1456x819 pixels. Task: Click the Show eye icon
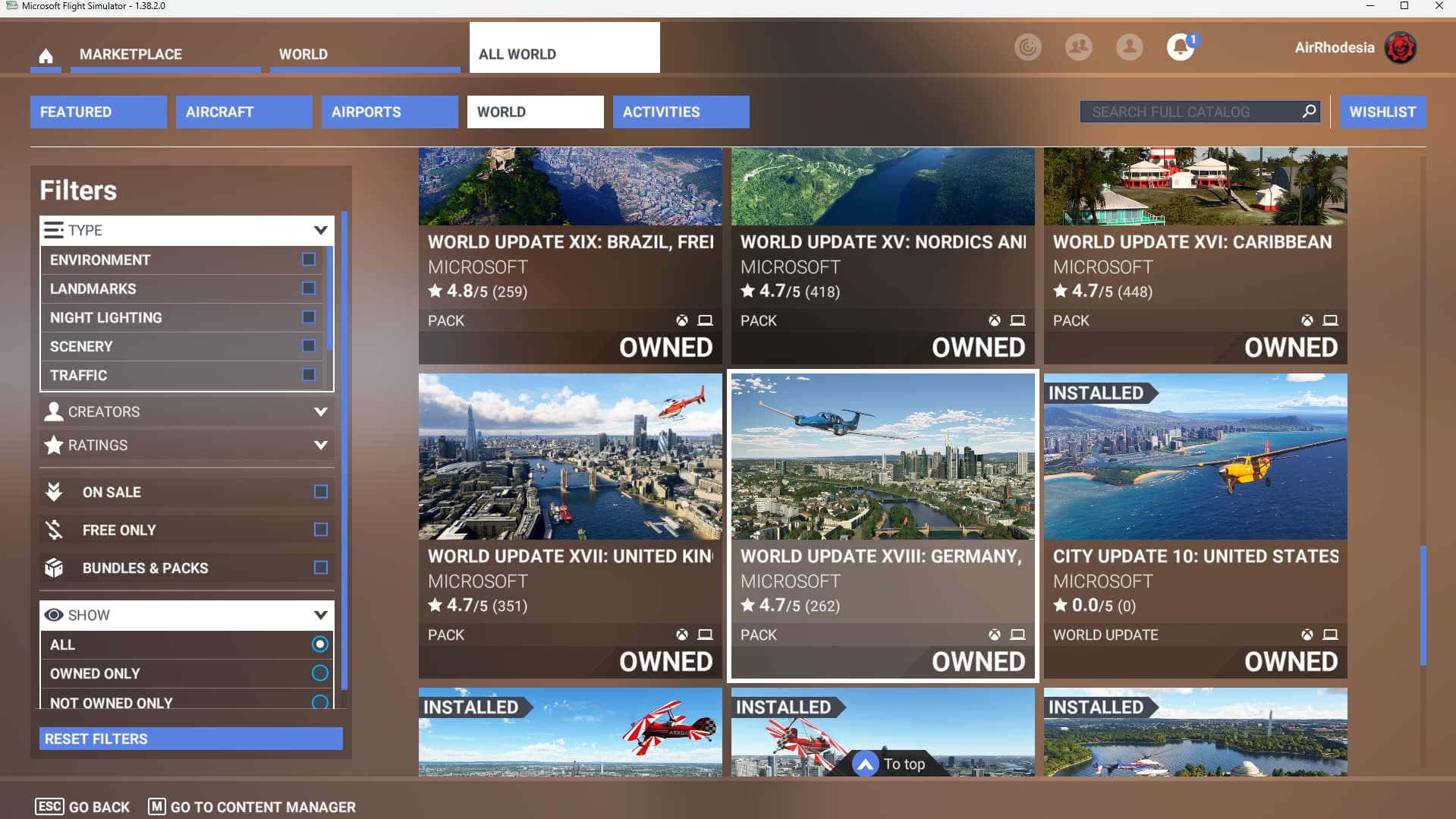tap(53, 615)
